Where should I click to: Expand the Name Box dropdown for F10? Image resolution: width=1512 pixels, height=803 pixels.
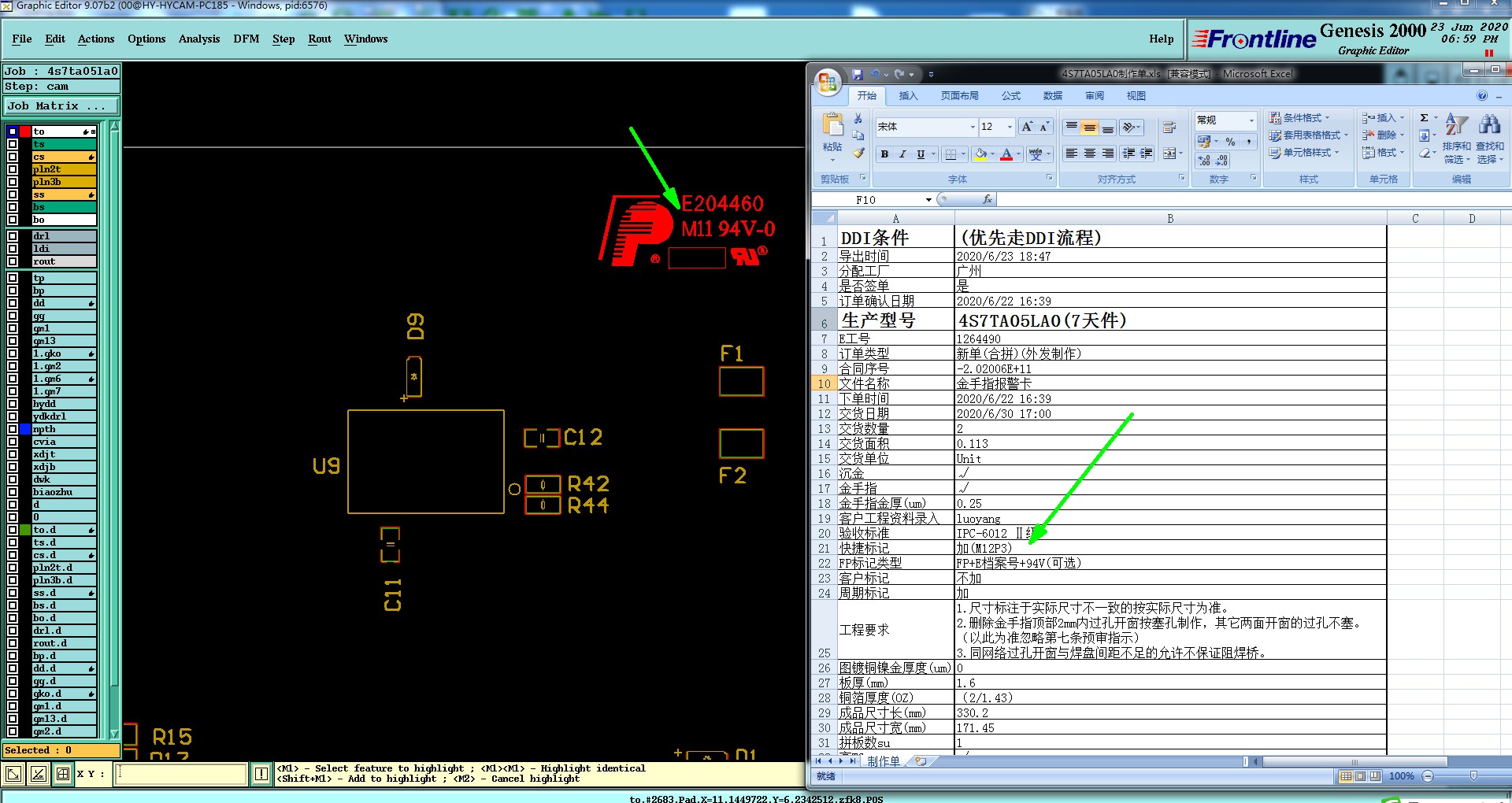928,200
